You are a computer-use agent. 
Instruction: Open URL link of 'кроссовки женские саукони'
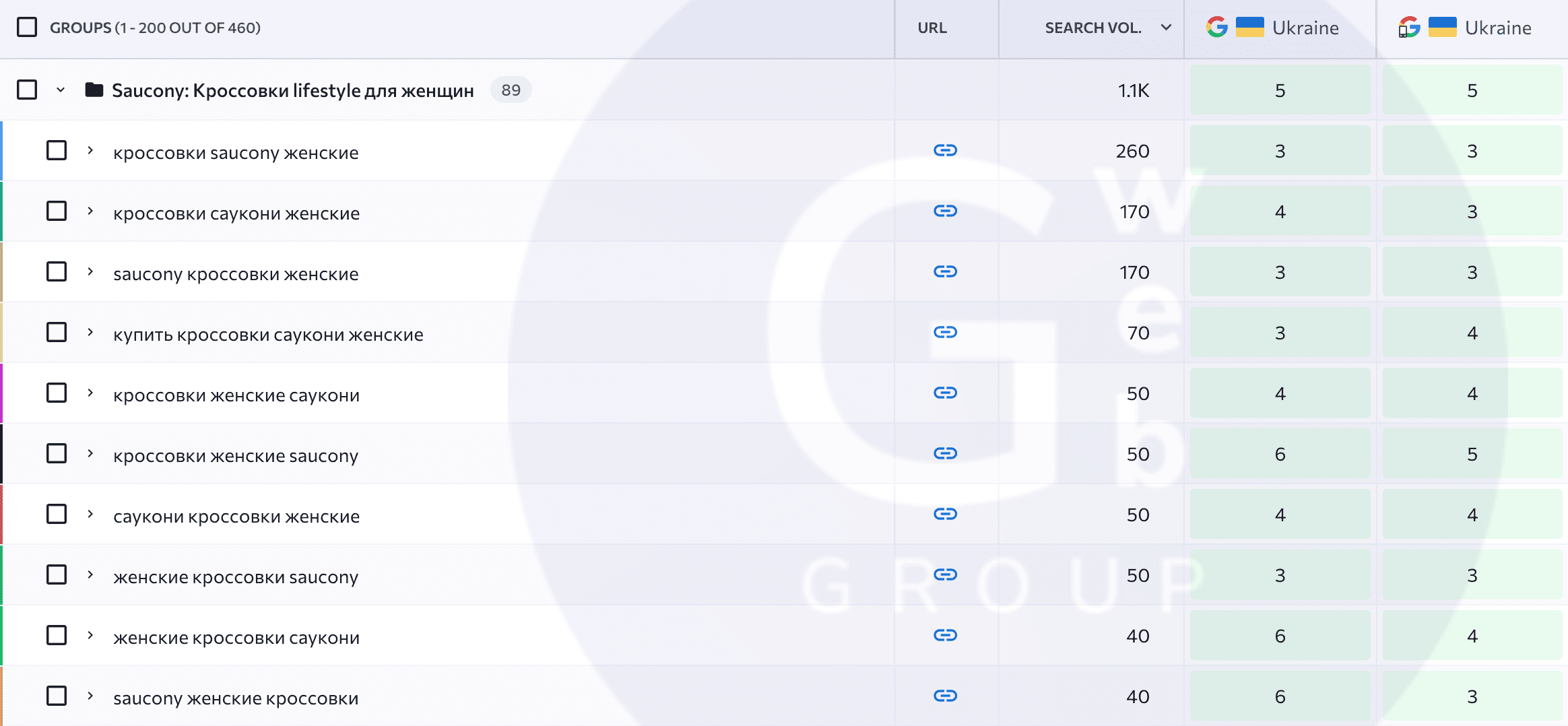click(945, 393)
